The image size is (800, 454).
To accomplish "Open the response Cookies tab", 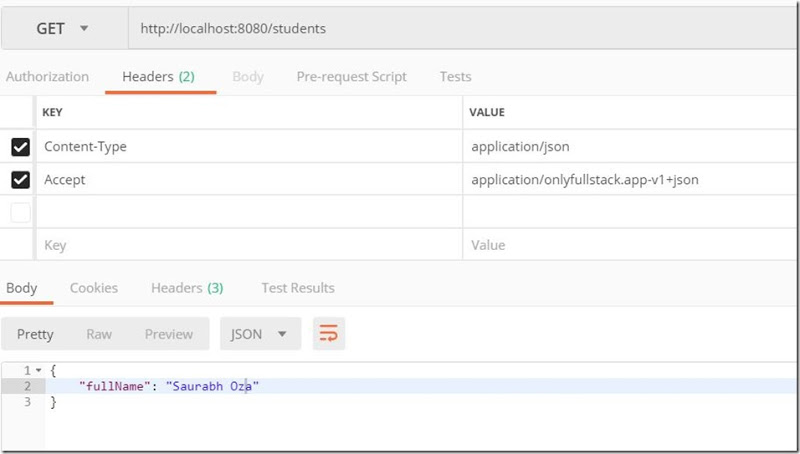I will (94, 288).
